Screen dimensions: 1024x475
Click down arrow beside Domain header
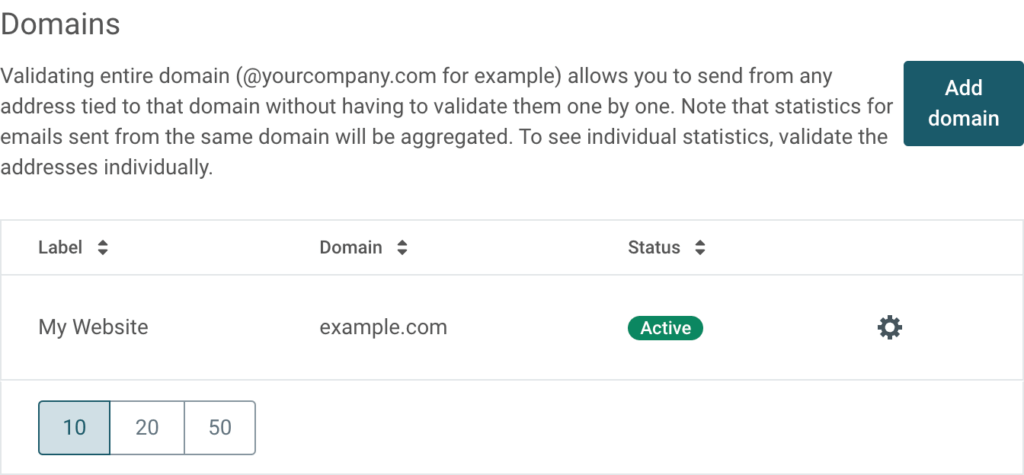pos(402,253)
